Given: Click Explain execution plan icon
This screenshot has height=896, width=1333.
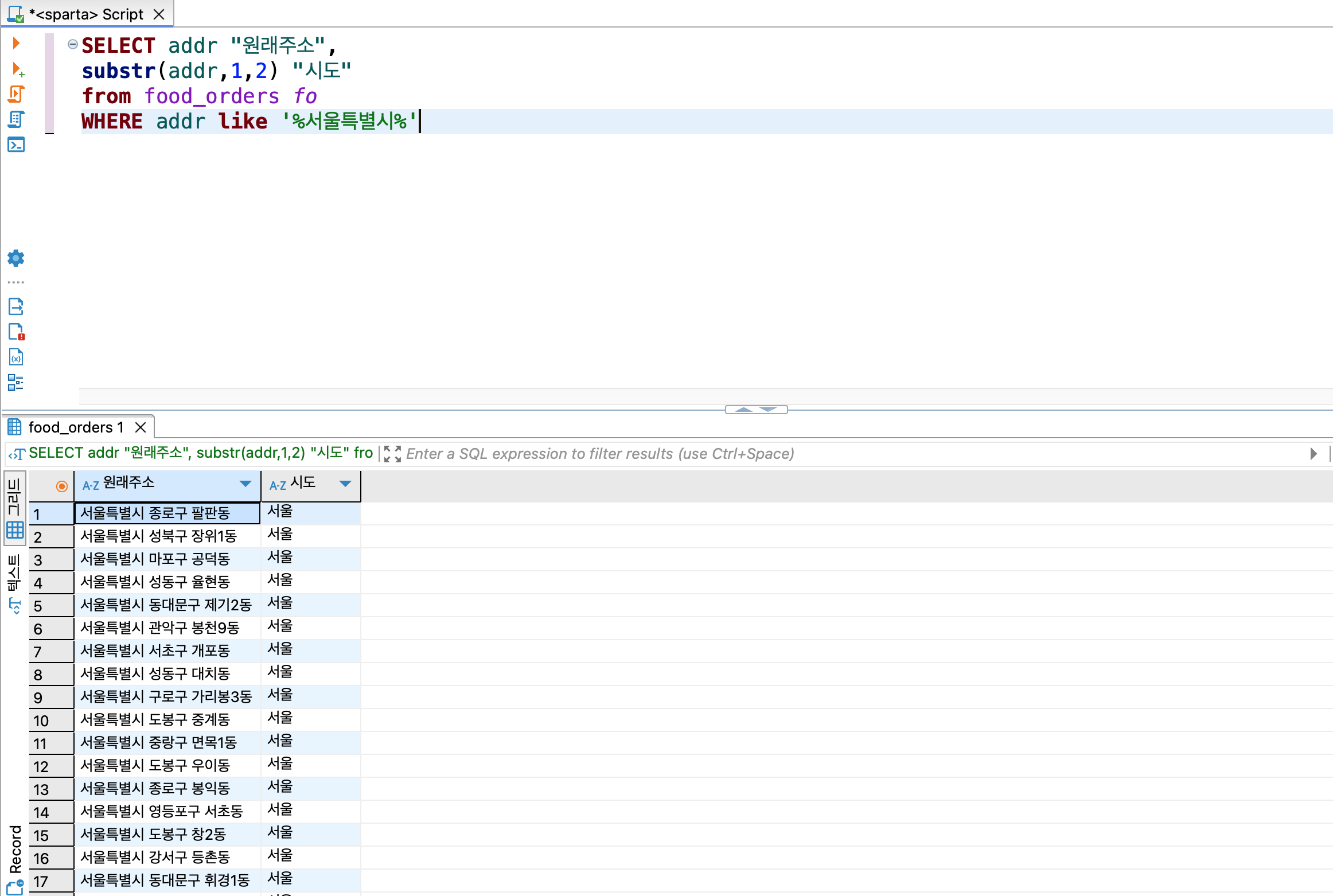Looking at the screenshot, I should pos(16,119).
